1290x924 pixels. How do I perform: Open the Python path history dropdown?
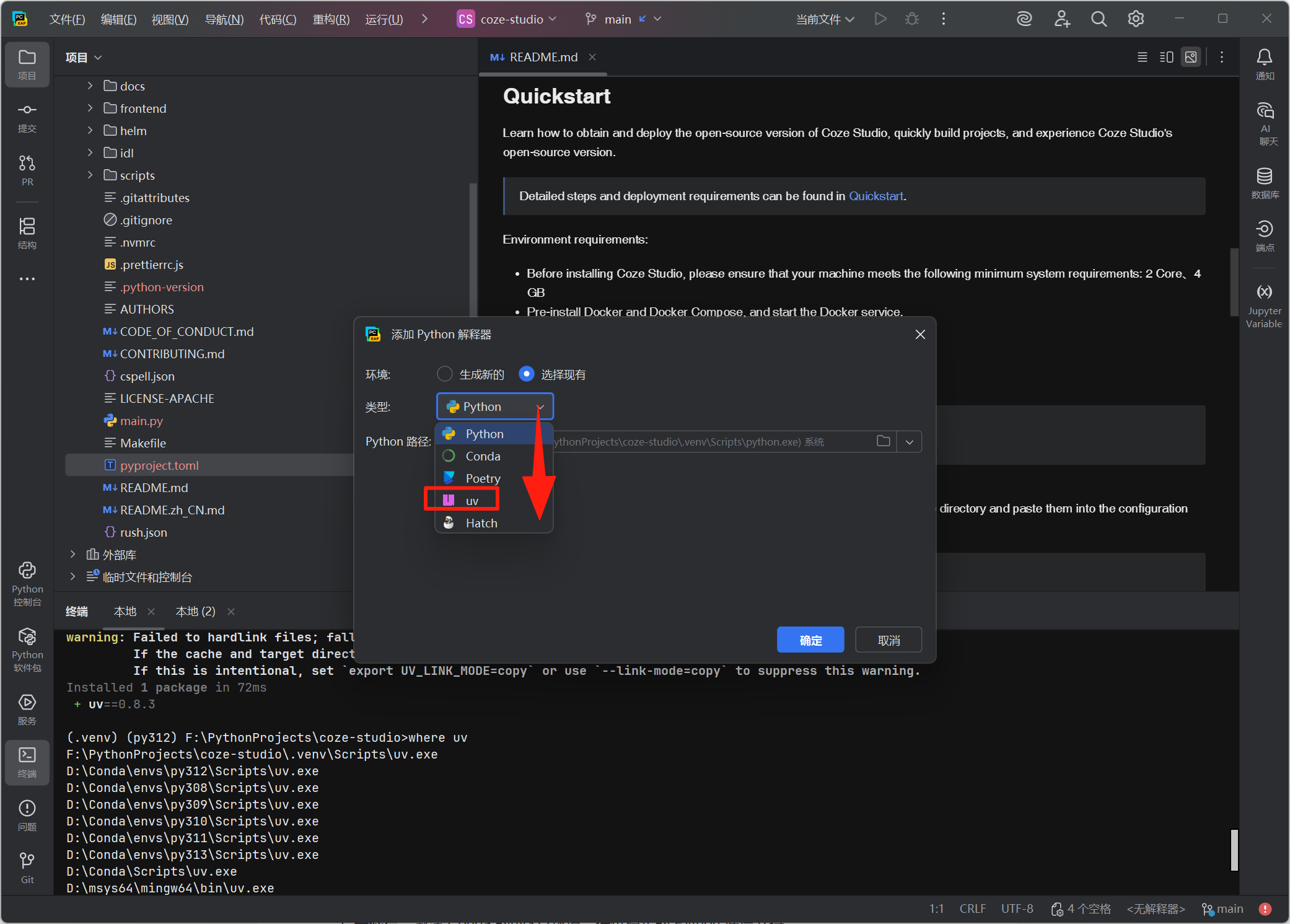[x=910, y=442]
